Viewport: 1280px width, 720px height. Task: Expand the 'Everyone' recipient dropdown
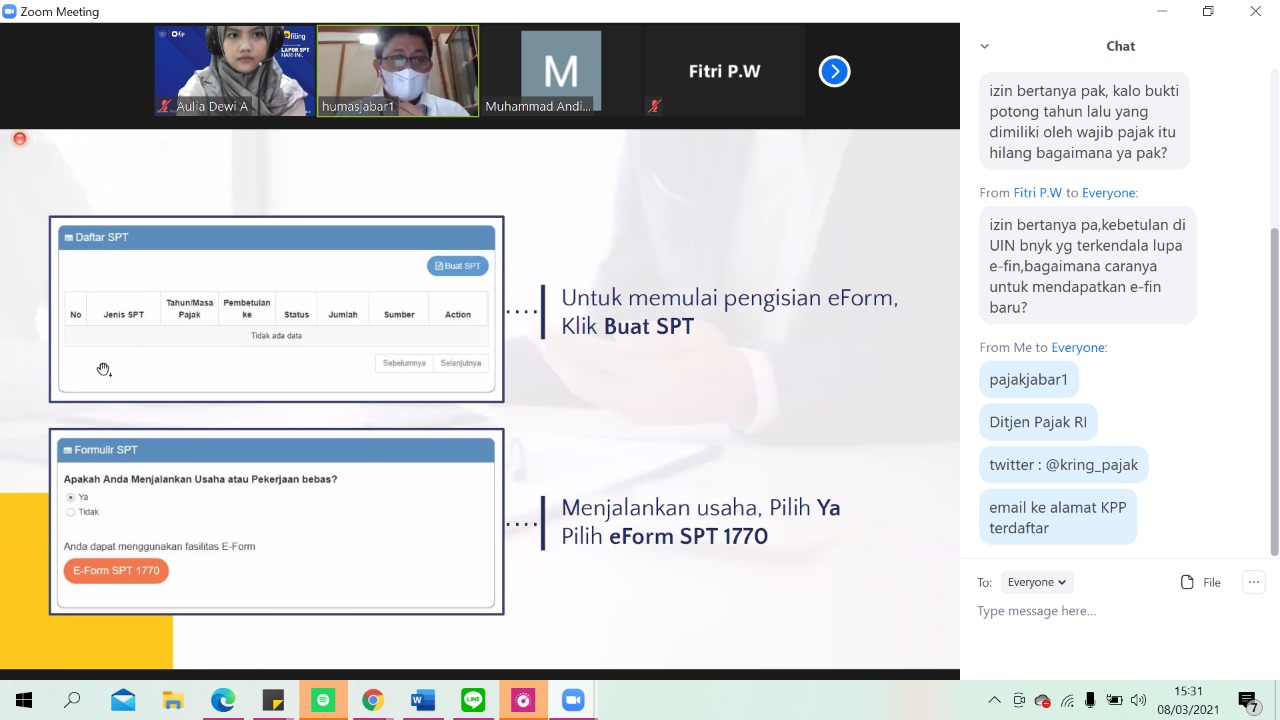[x=1036, y=582]
